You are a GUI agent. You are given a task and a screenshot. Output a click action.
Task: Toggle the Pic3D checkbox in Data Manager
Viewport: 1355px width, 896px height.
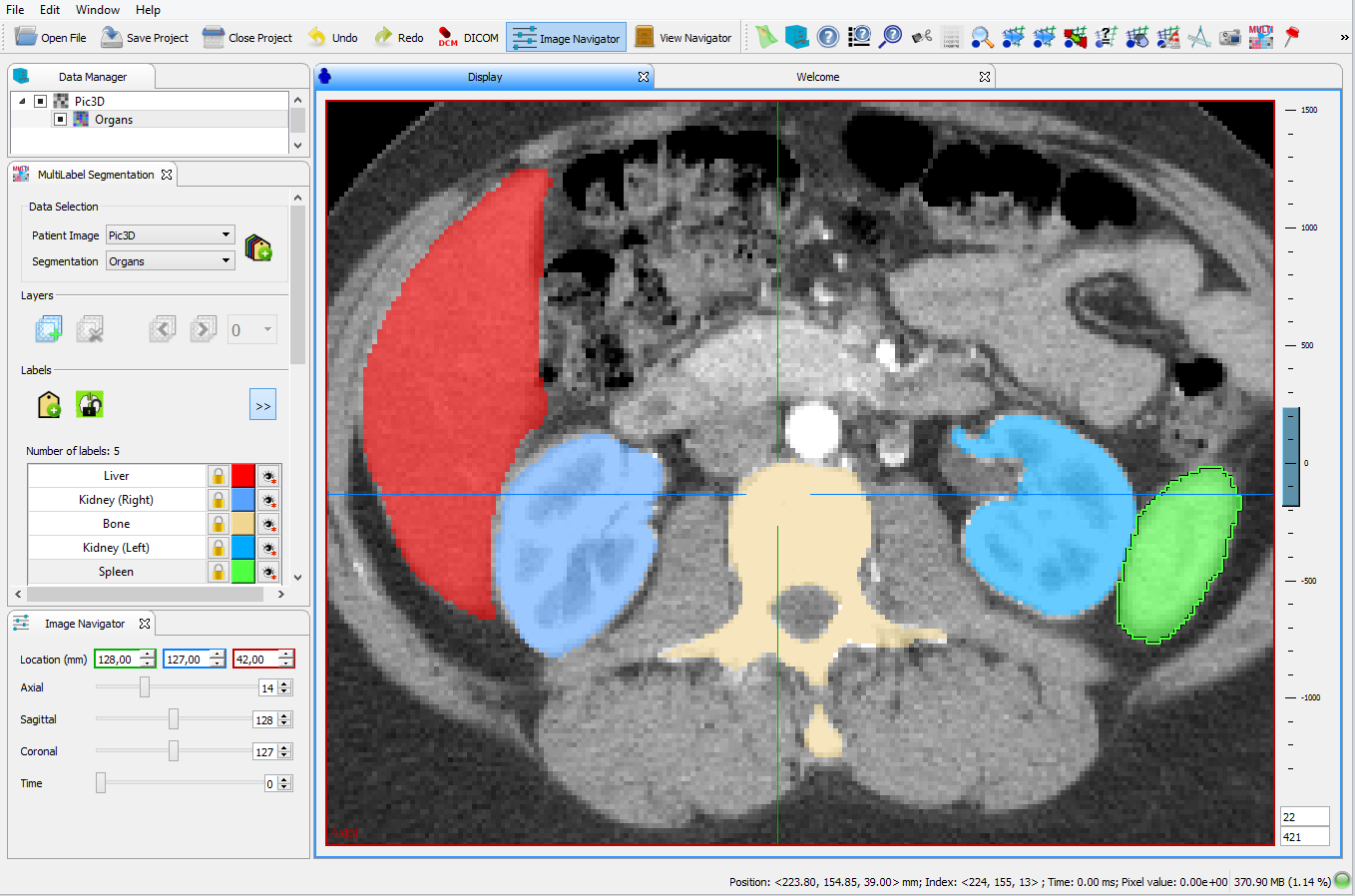[40, 101]
